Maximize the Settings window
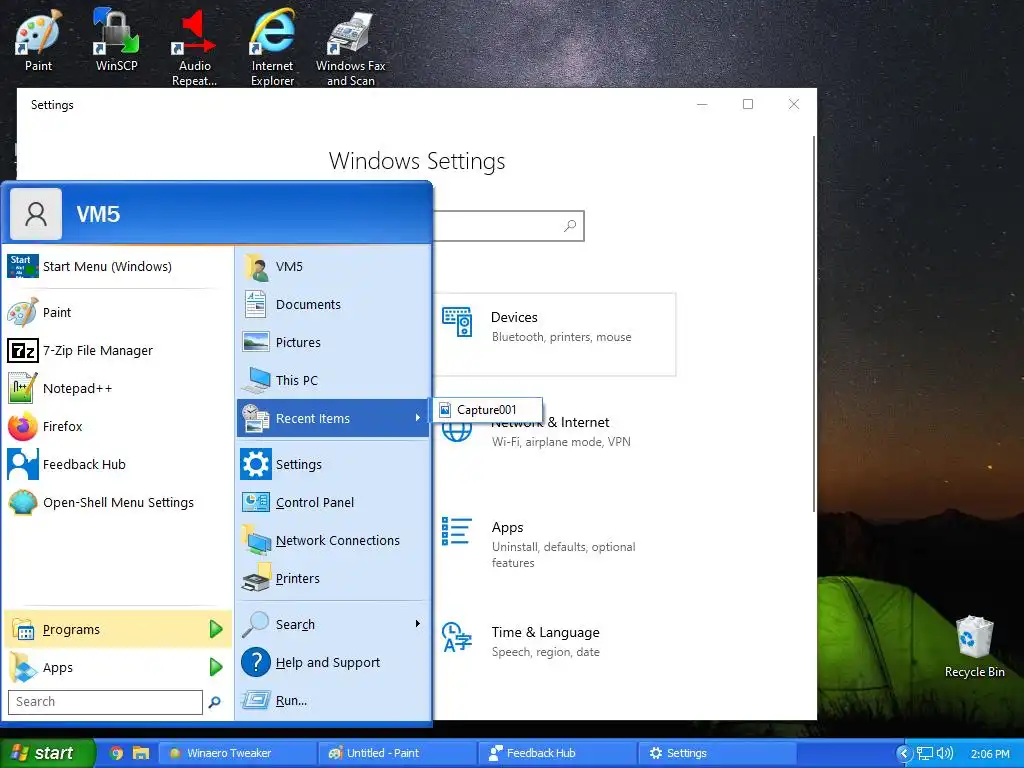Viewport: 1024px width, 768px height. click(x=748, y=104)
